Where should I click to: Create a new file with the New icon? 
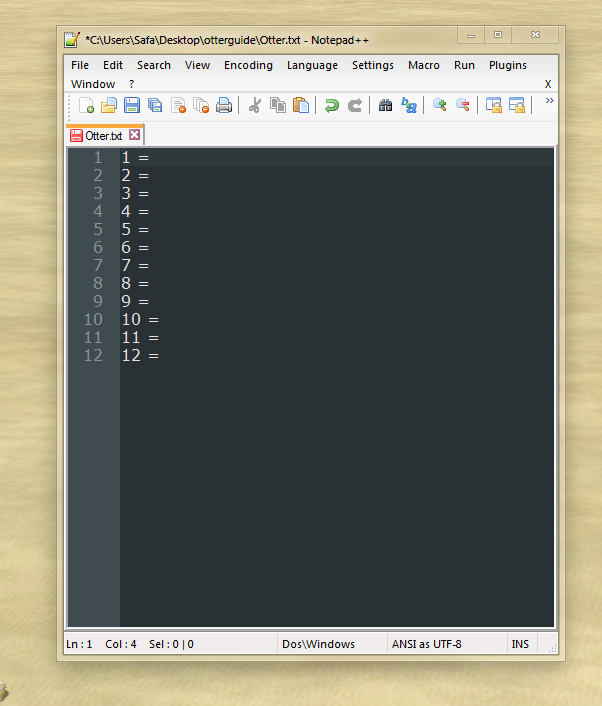[86, 105]
